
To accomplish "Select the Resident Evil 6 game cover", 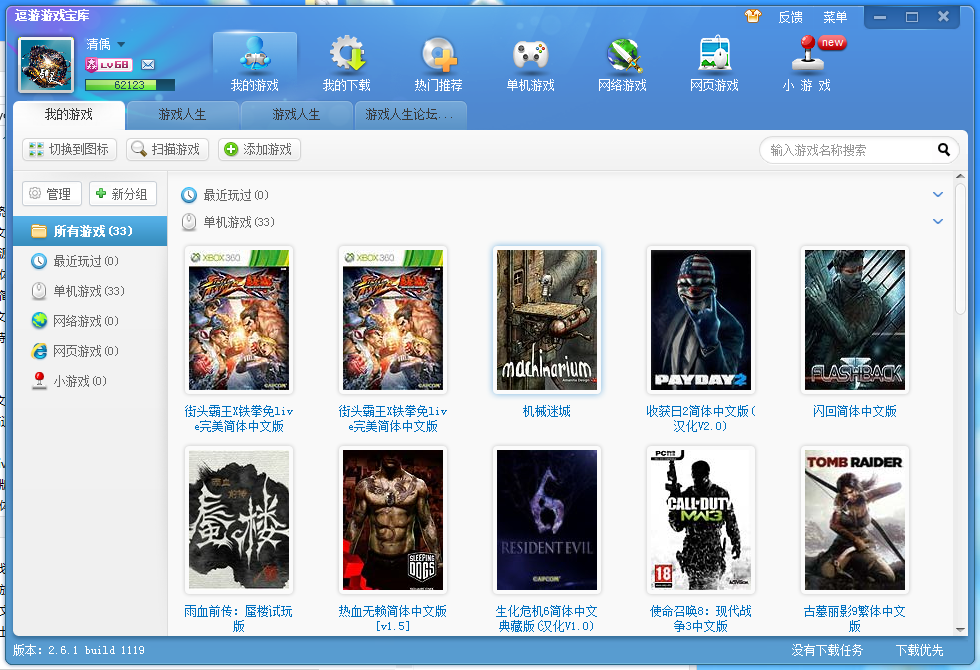I will (547, 520).
